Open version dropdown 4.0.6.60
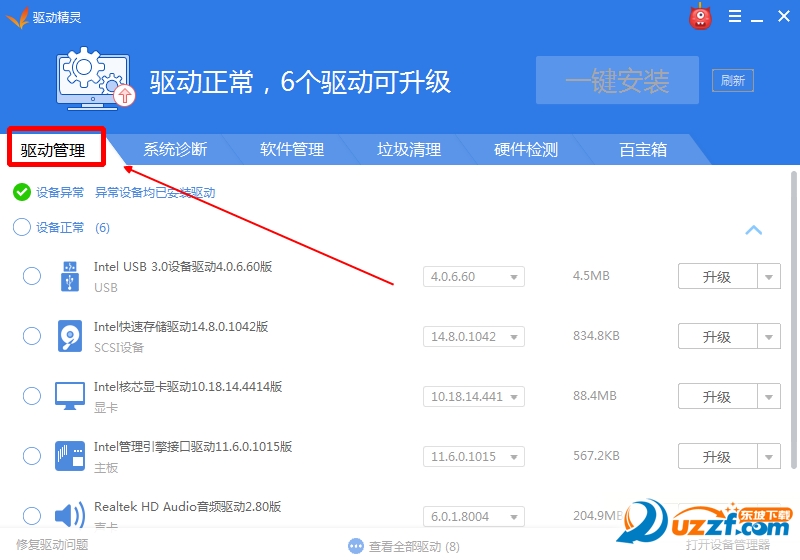800x560 pixels. [x=474, y=276]
